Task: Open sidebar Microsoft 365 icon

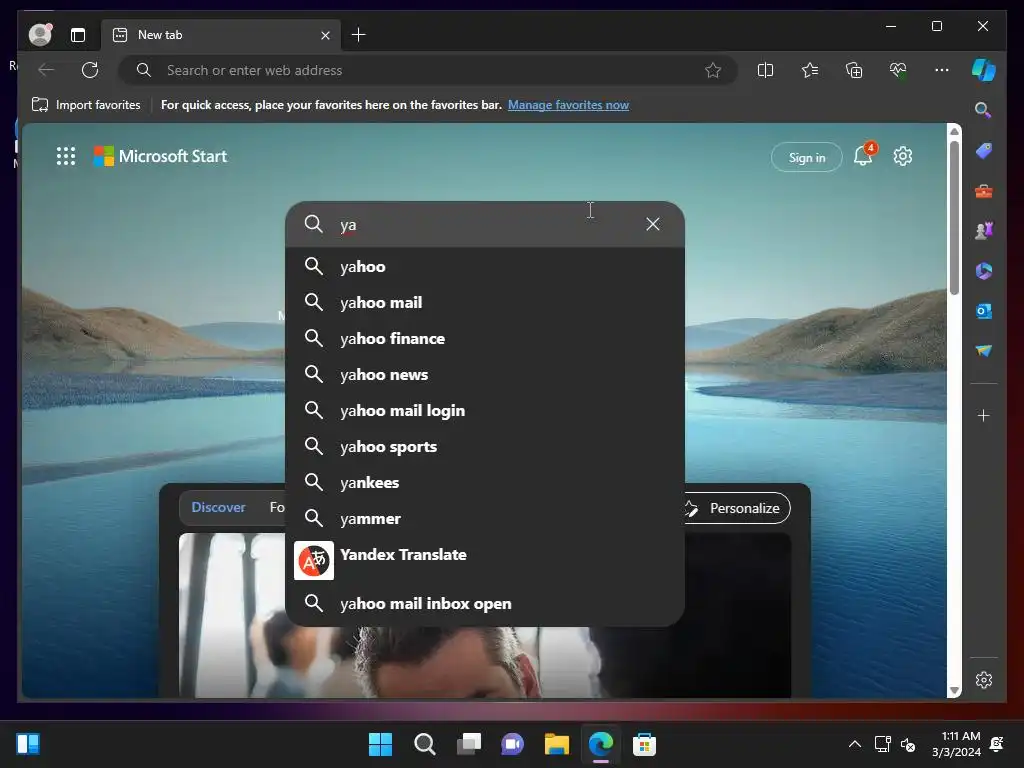Action: [x=984, y=271]
